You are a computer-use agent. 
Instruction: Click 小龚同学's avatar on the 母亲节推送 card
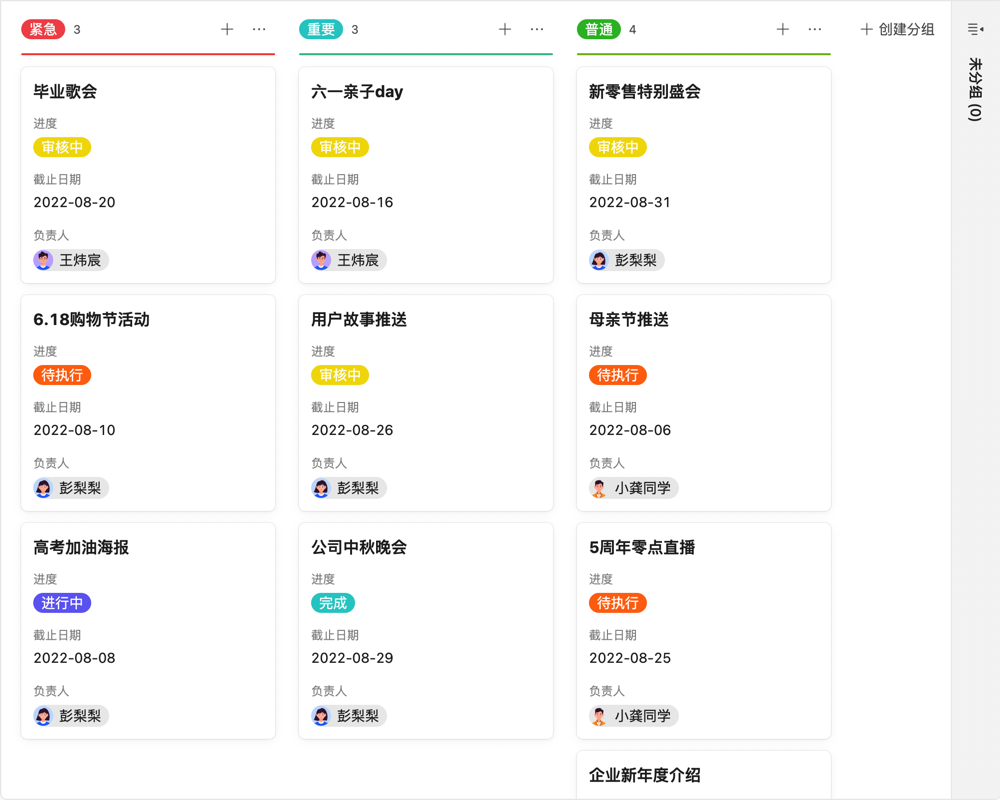(x=598, y=488)
